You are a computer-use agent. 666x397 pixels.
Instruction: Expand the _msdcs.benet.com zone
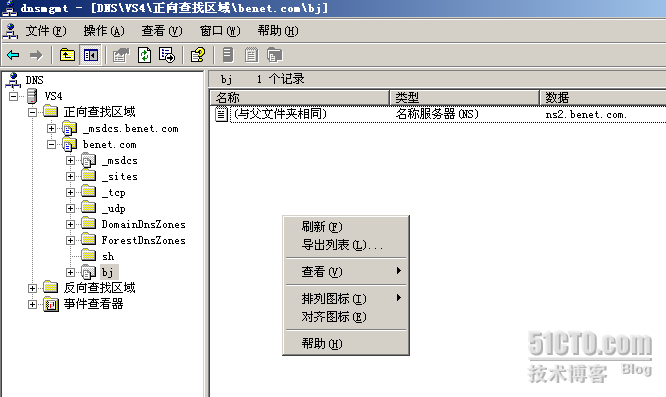51,129
